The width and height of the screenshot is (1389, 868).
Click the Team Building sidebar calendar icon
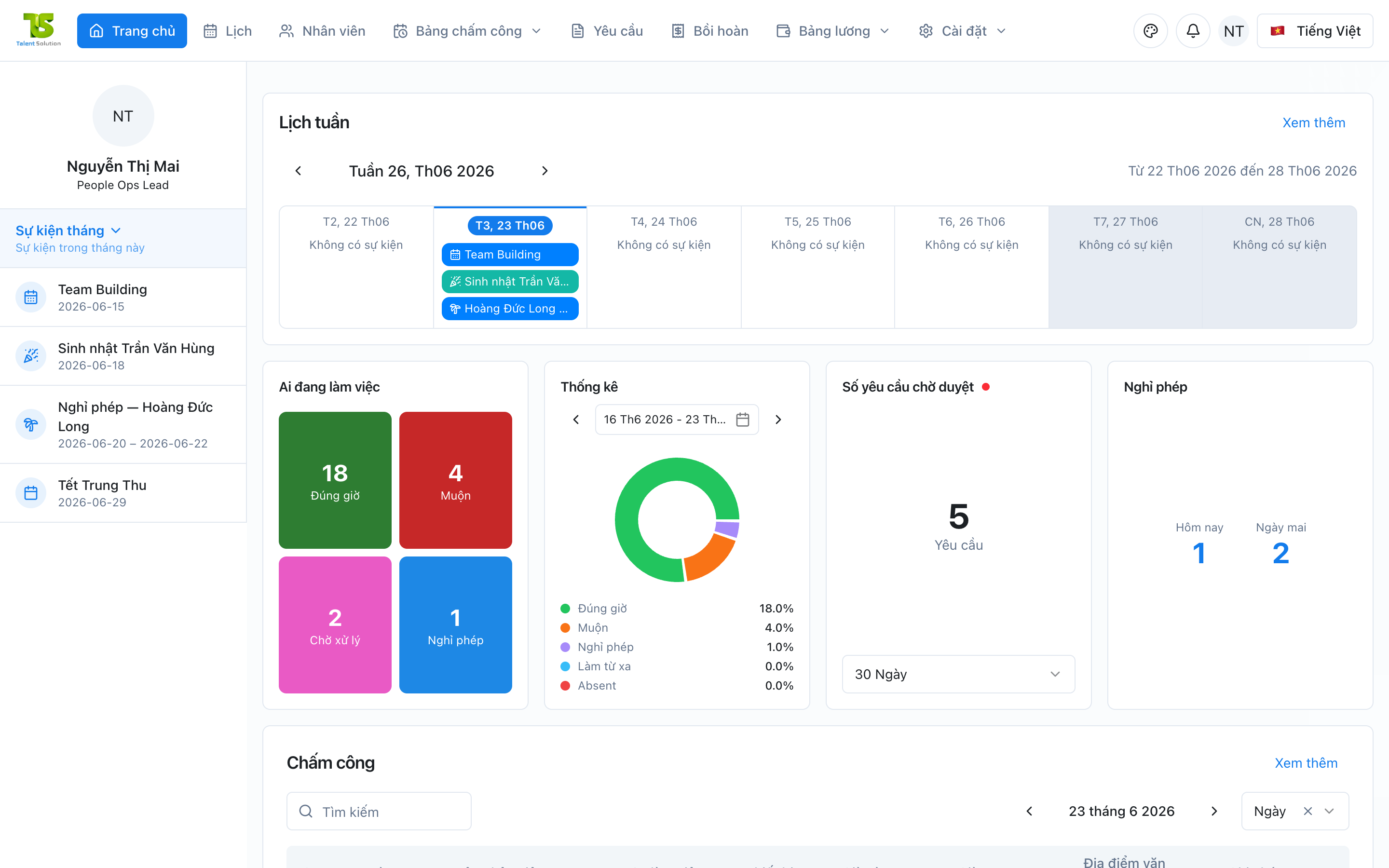point(31,298)
